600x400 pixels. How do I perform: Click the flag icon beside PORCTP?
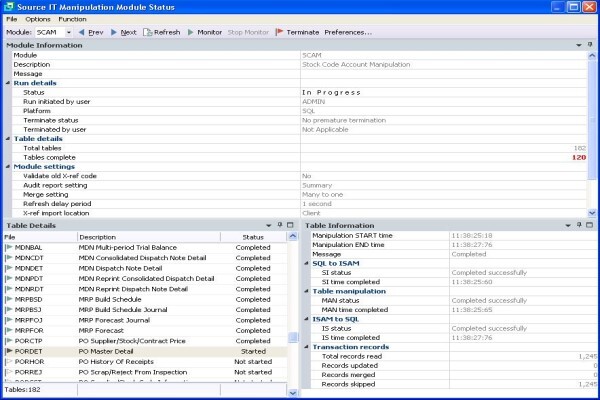point(9,341)
